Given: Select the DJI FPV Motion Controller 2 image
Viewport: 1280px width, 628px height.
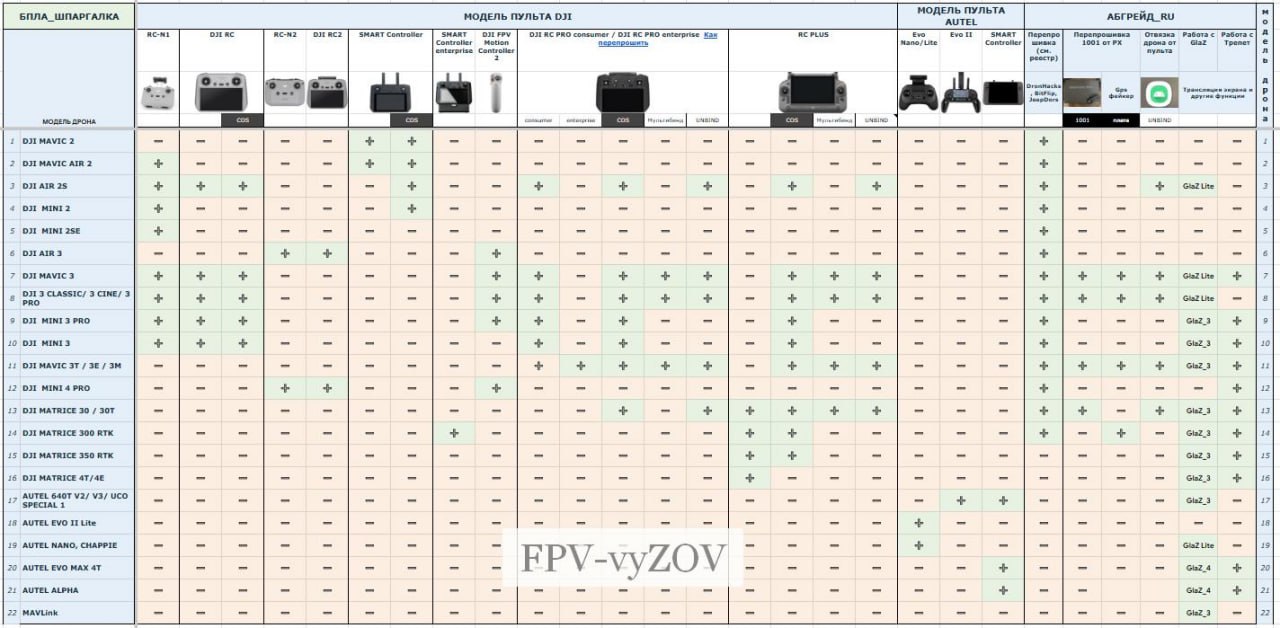Looking at the screenshot, I should [x=496, y=94].
